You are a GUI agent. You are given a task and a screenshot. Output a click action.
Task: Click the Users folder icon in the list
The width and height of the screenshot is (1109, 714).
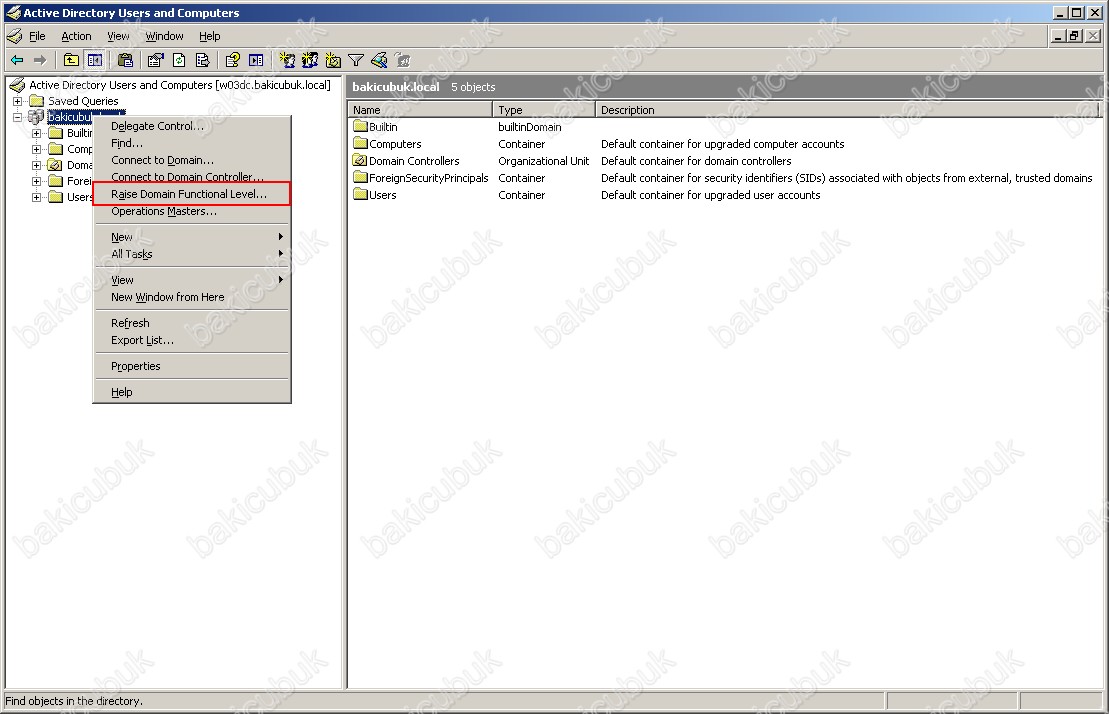pos(360,194)
